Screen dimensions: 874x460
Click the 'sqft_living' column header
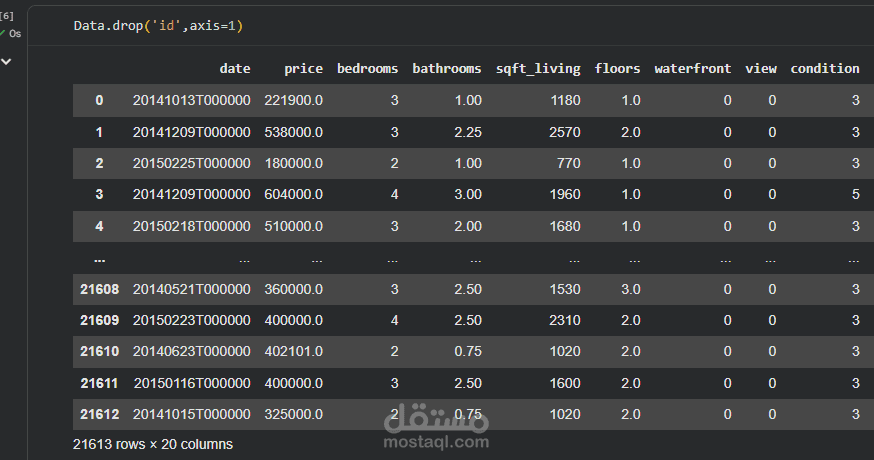[538, 69]
